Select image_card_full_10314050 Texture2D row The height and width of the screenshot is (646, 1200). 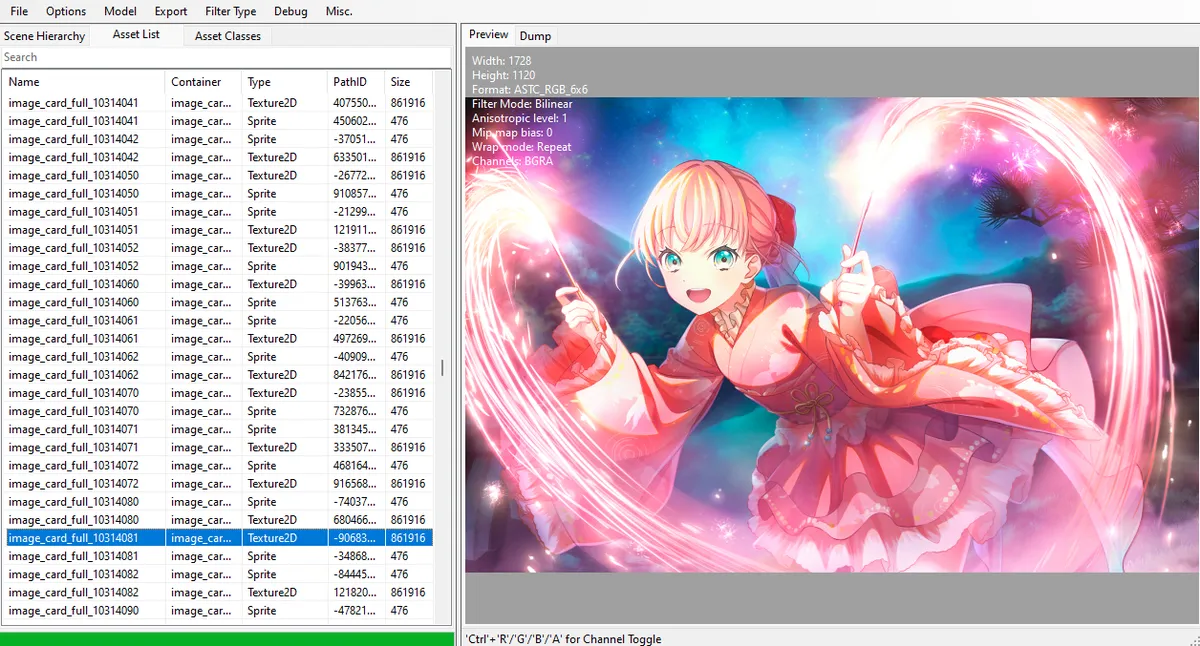[x=218, y=175]
